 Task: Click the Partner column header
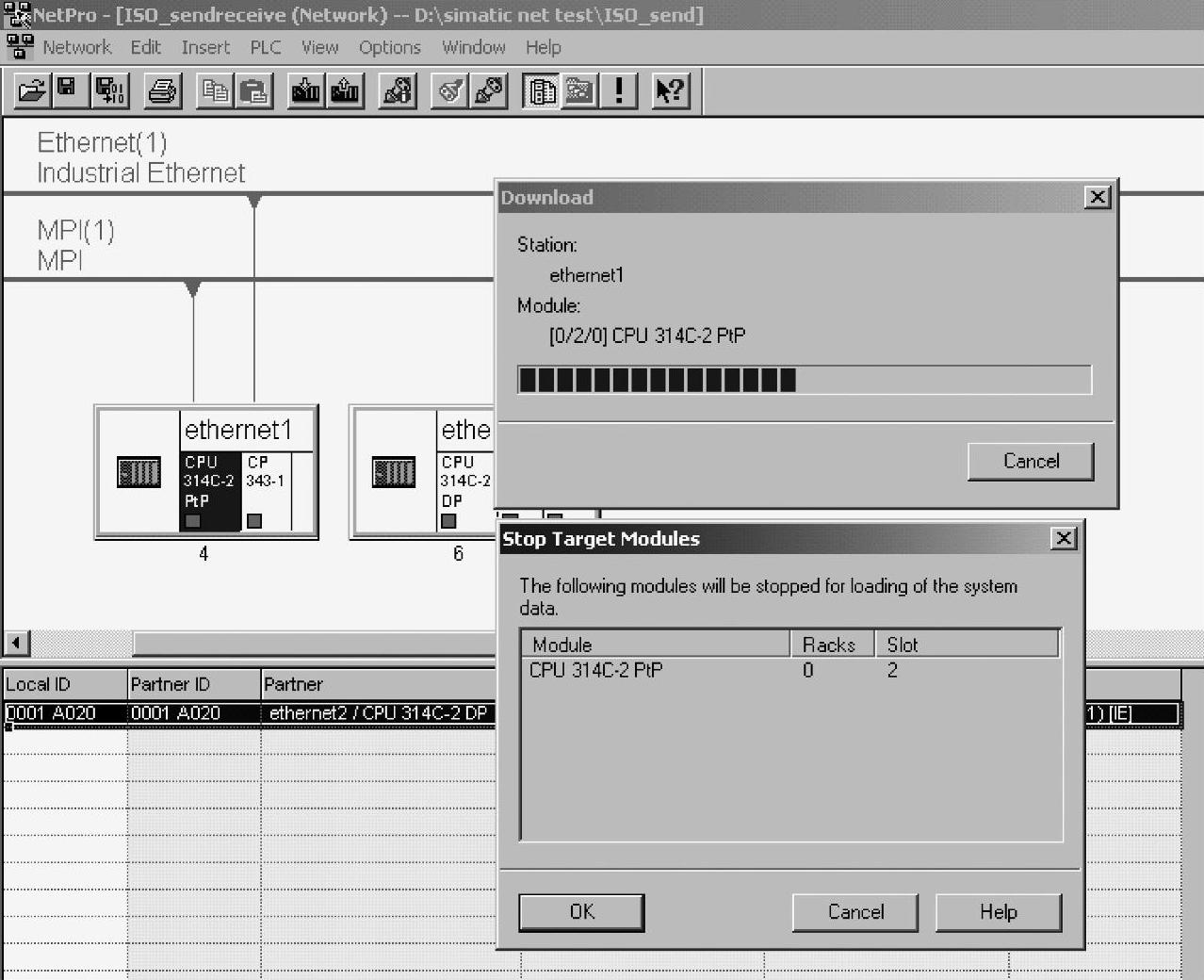pos(379,684)
